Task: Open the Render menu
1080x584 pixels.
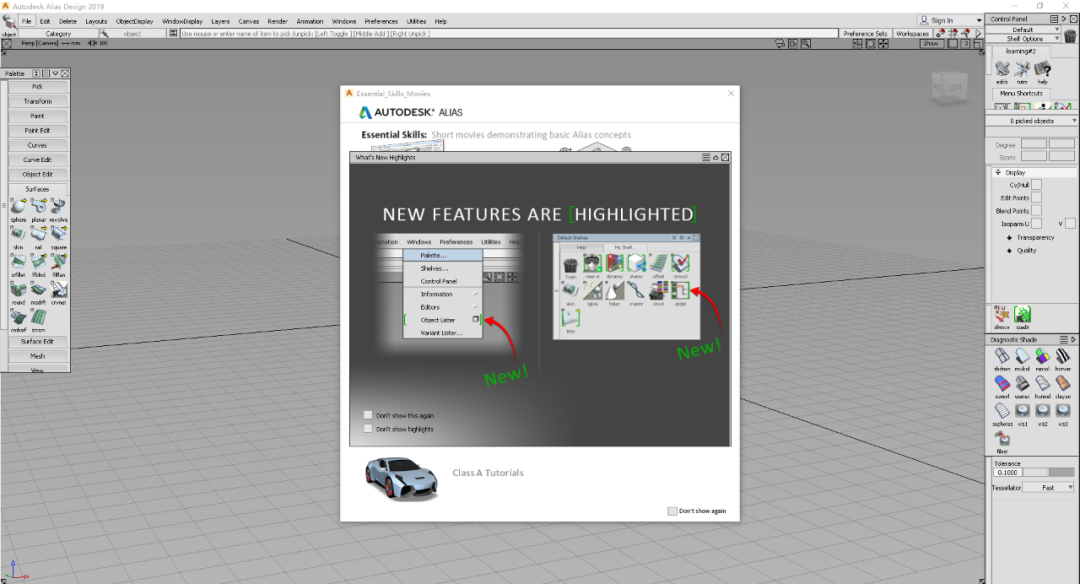Action: 278,21
